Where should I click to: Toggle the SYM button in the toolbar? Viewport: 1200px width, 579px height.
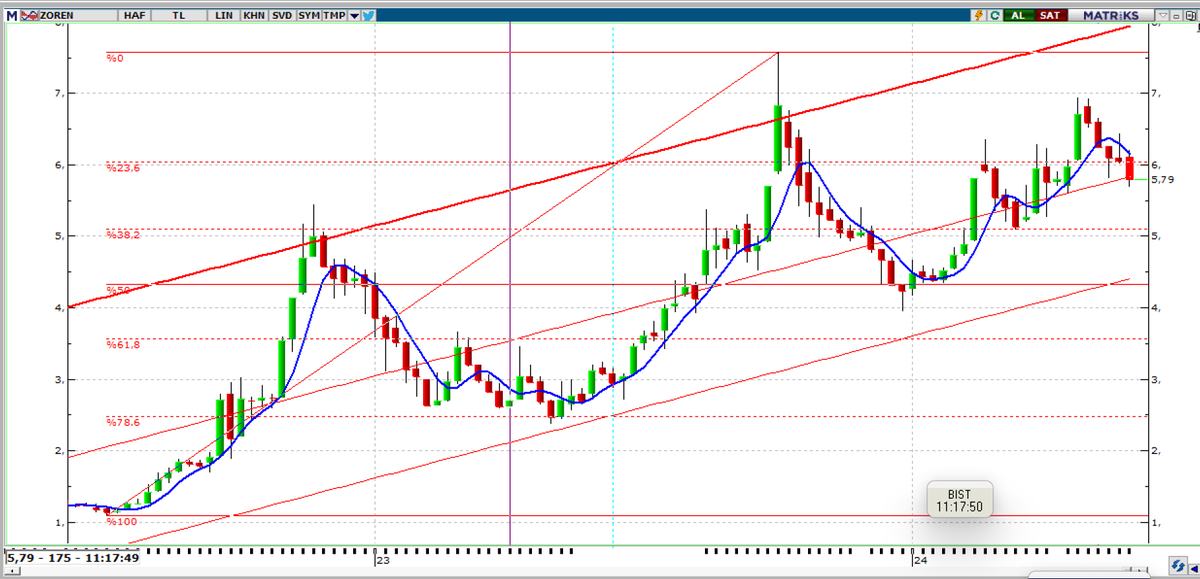(309, 15)
